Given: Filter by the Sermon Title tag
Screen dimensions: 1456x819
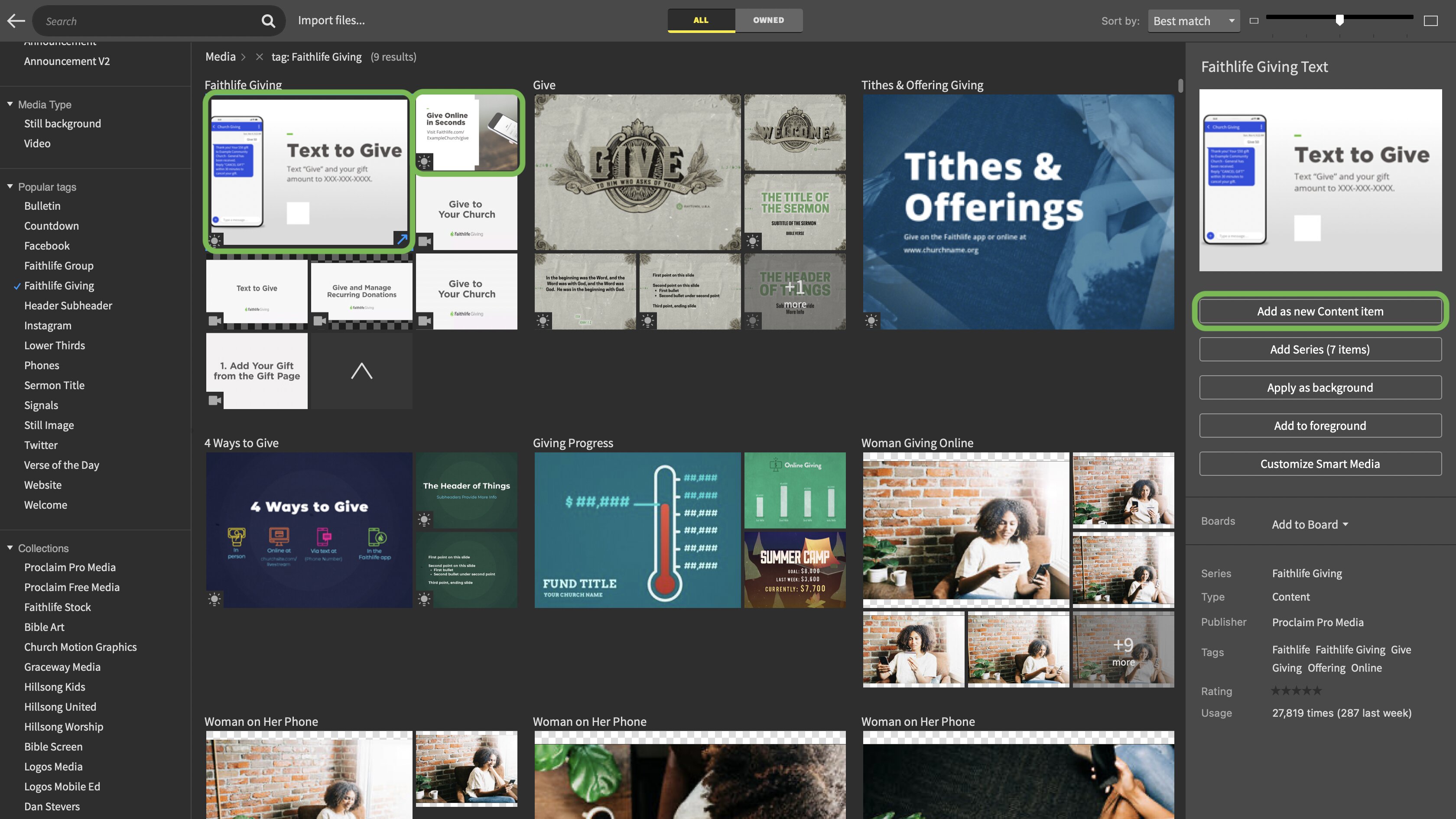Looking at the screenshot, I should pyautogui.click(x=54, y=385).
